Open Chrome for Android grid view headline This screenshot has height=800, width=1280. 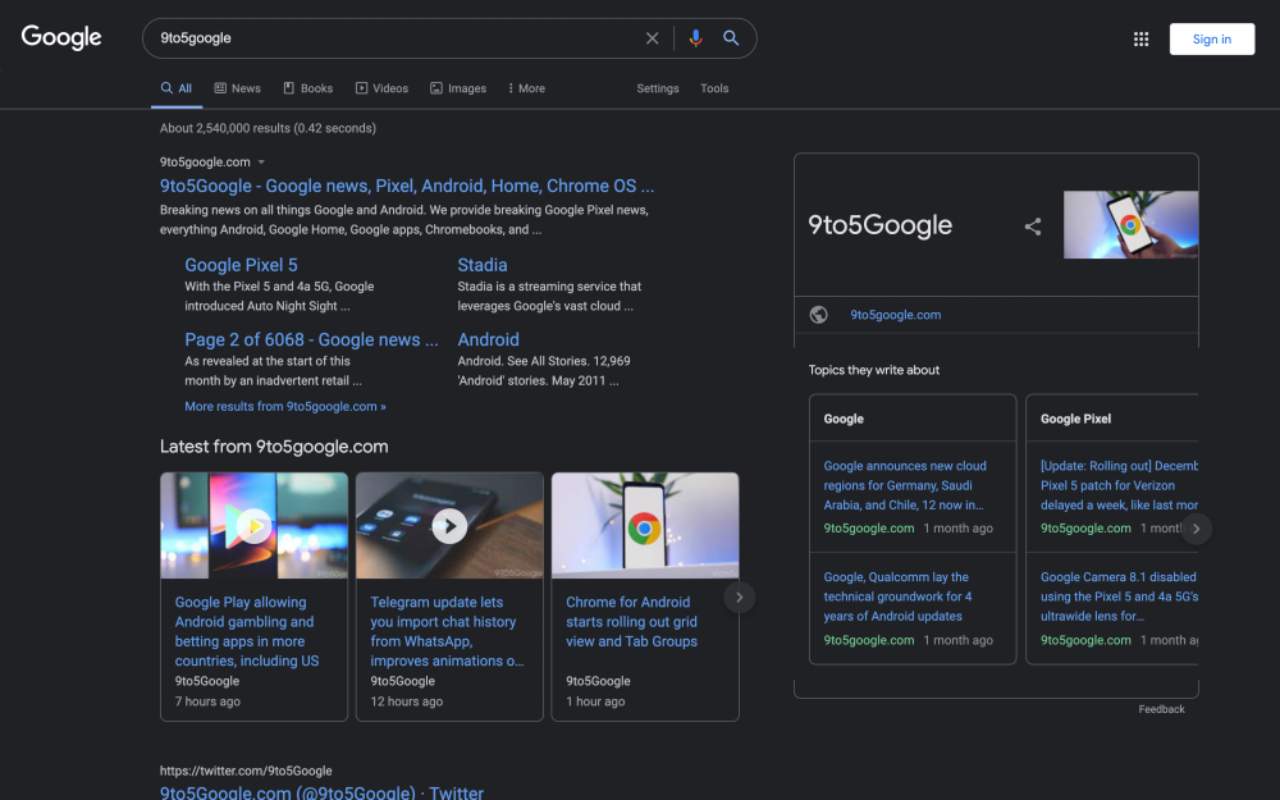pos(632,621)
